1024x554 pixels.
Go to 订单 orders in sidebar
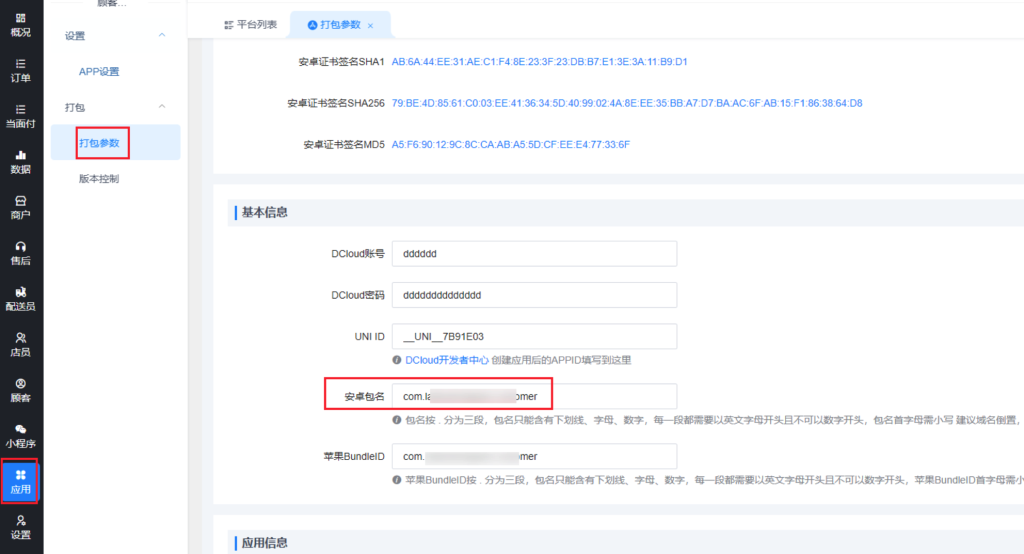point(20,70)
